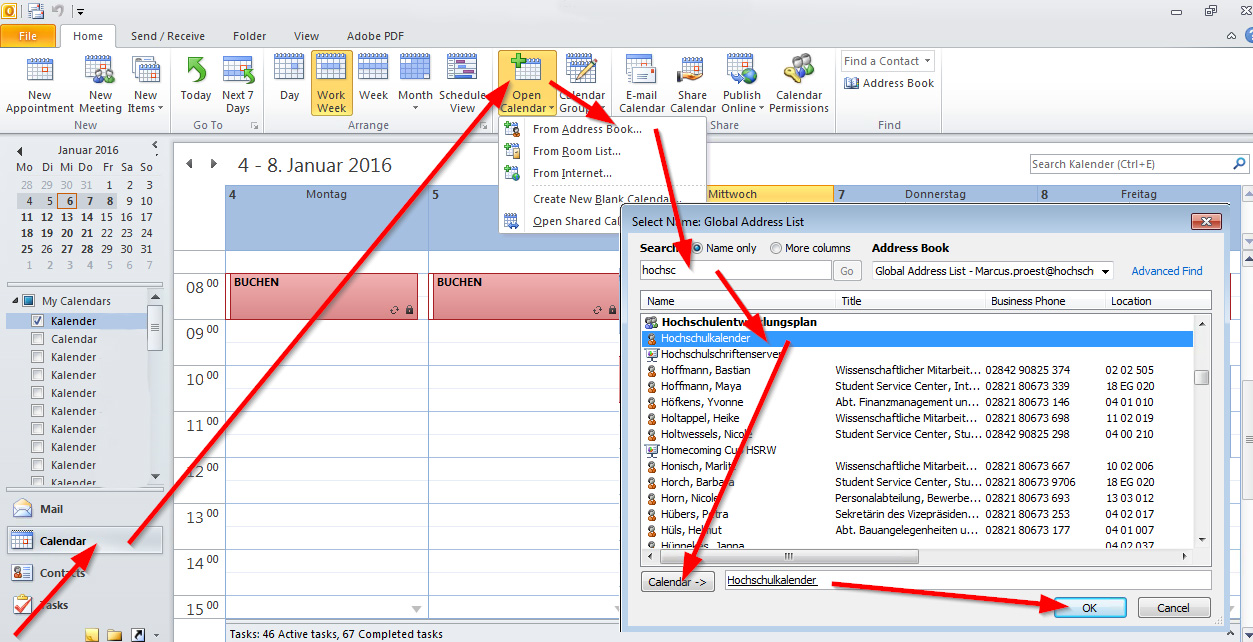
Task: Open the Find a Contact dropdown
Action: pos(887,61)
